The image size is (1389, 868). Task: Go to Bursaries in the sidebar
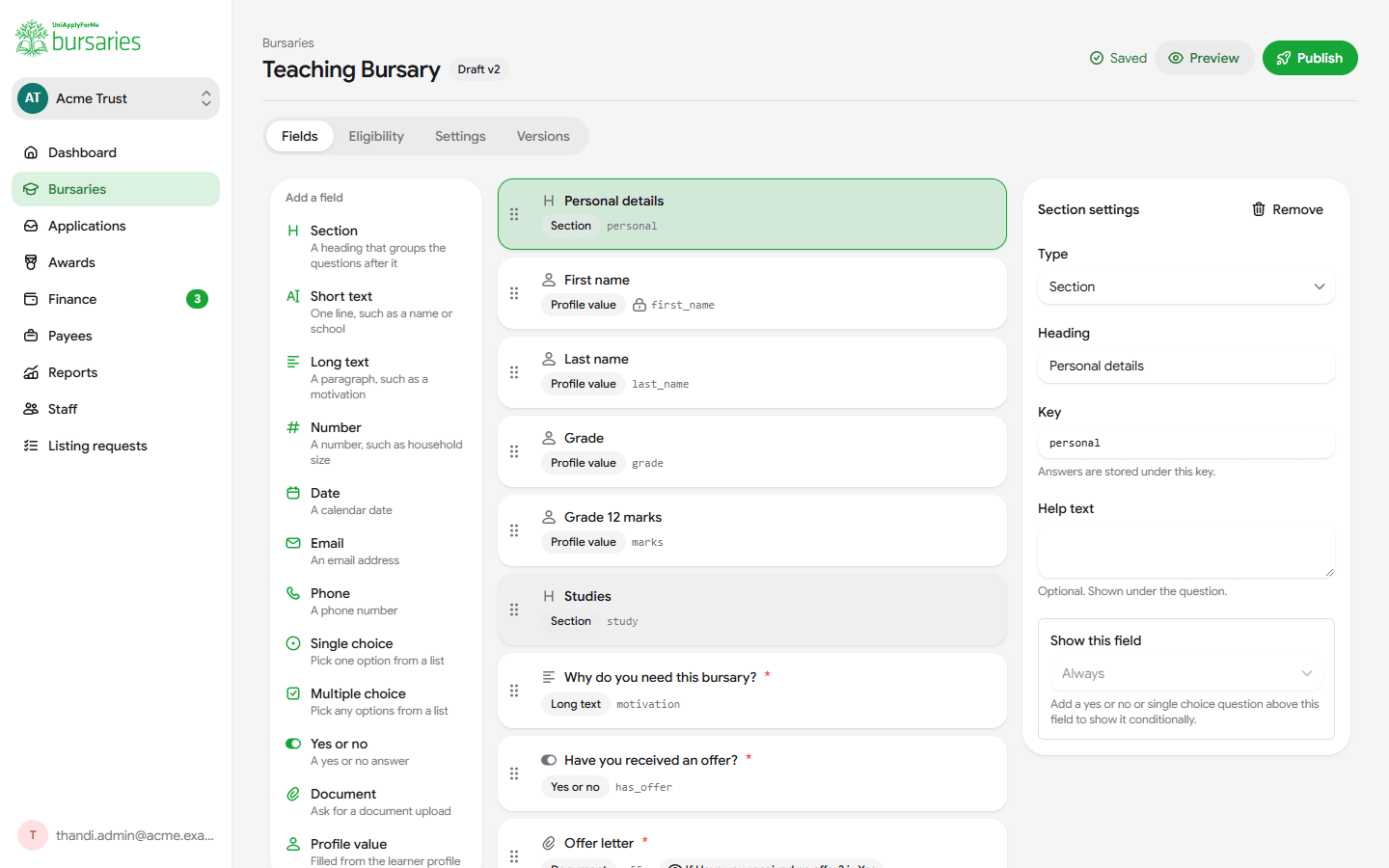coord(116,189)
